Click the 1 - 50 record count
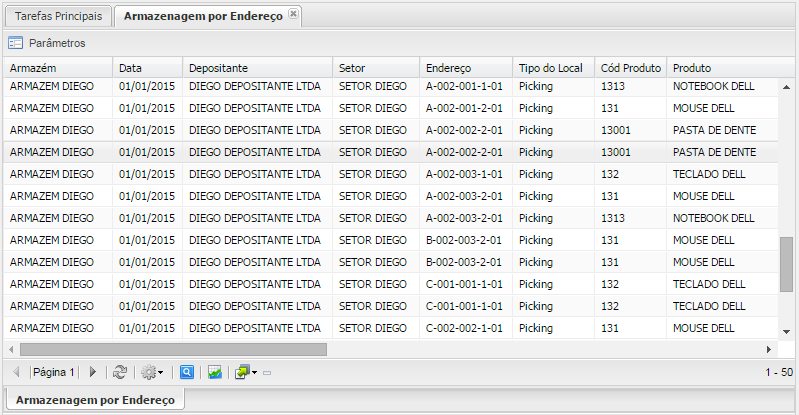 [x=779, y=372]
